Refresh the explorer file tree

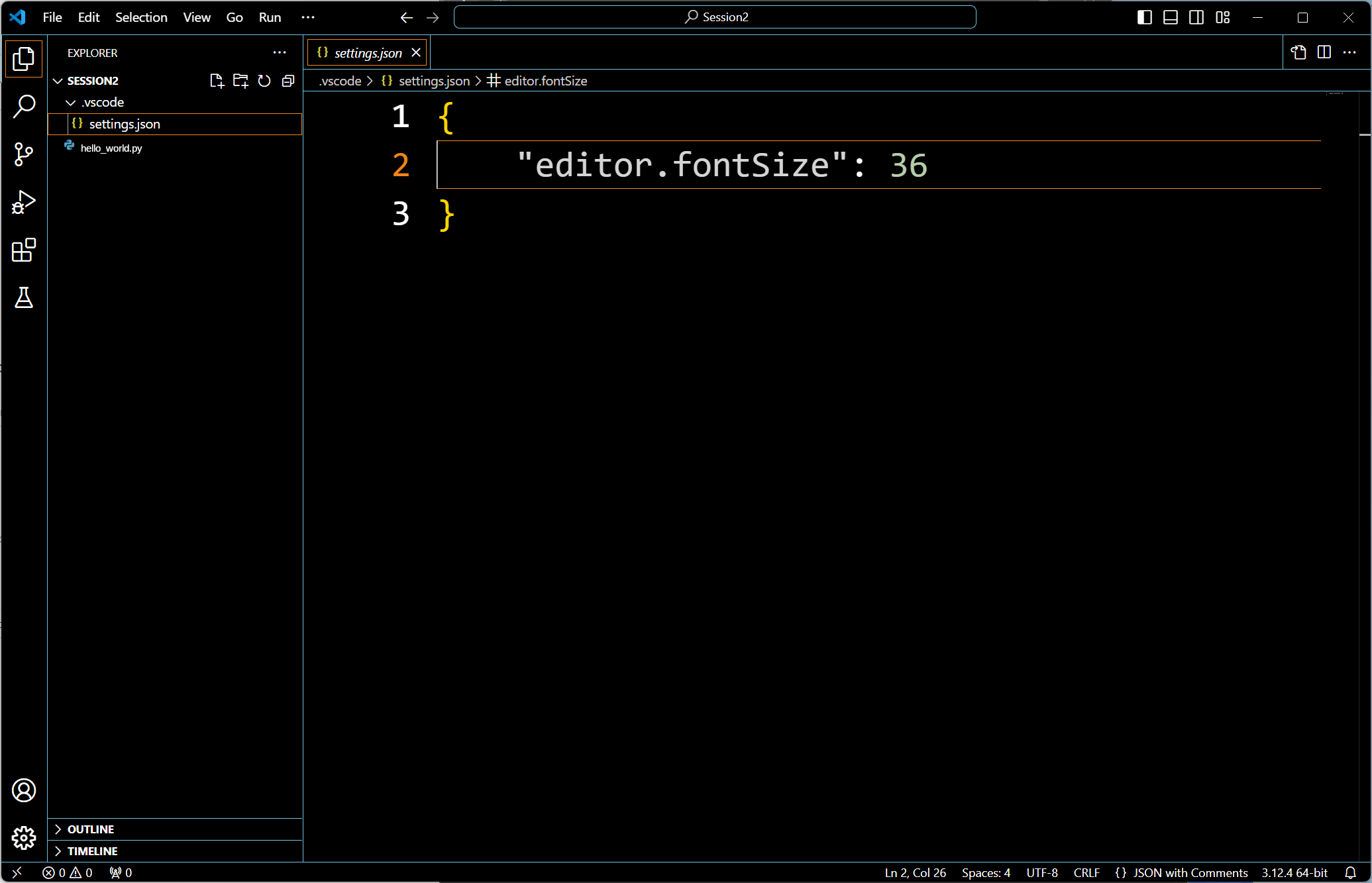tap(264, 81)
